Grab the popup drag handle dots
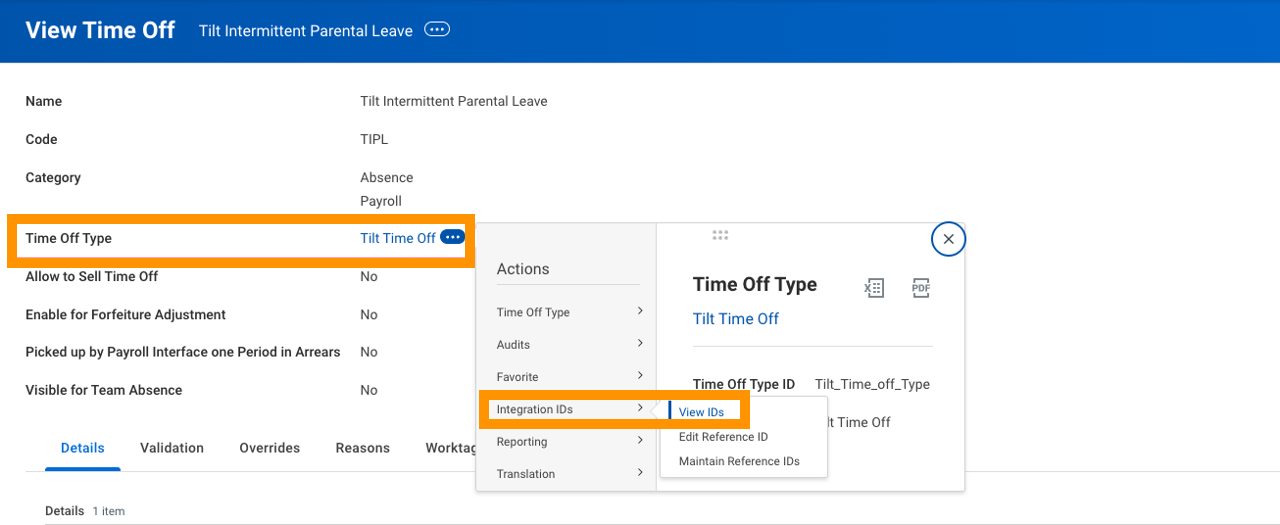This screenshot has width=1280, height=525. [x=720, y=235]
